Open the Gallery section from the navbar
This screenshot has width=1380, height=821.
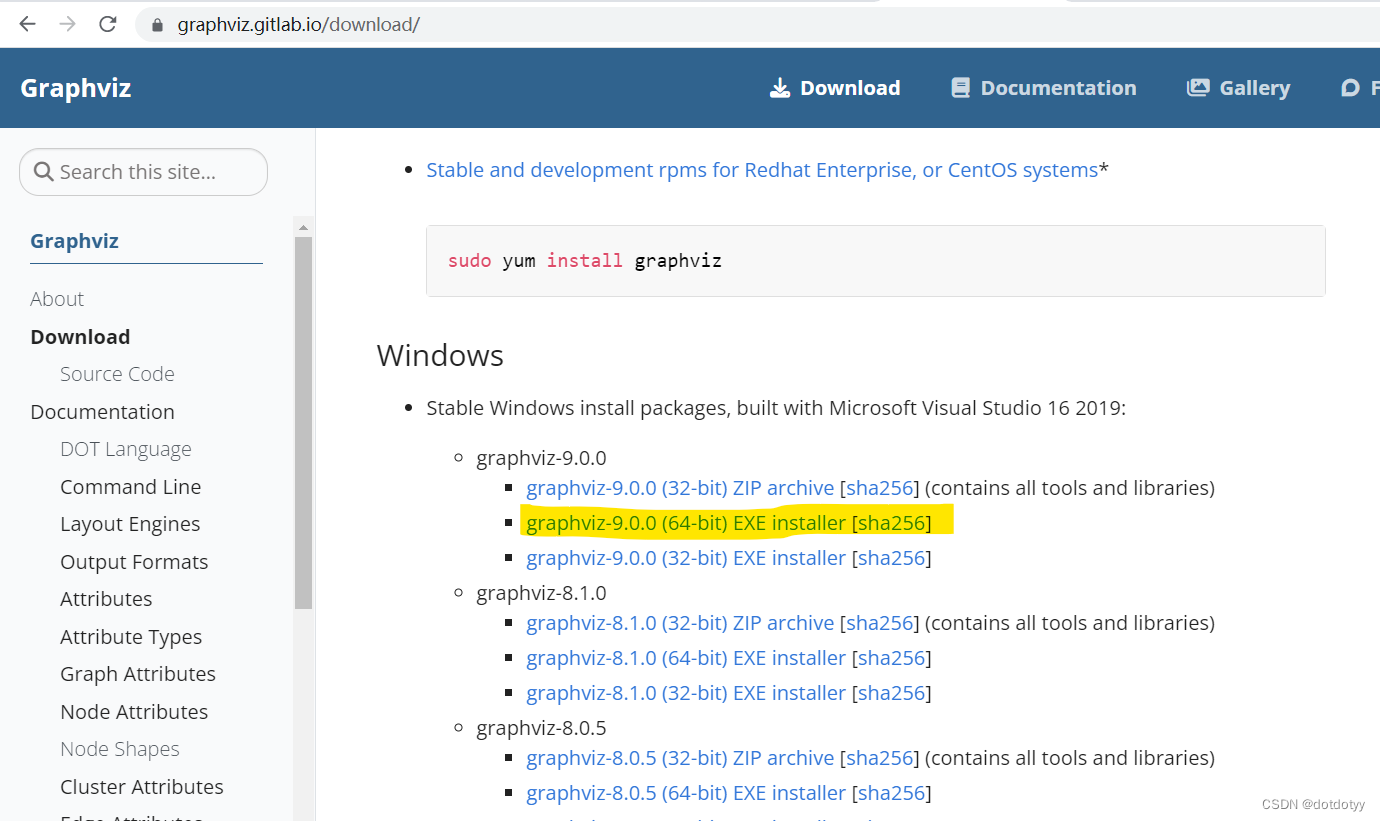[1253, 87]
